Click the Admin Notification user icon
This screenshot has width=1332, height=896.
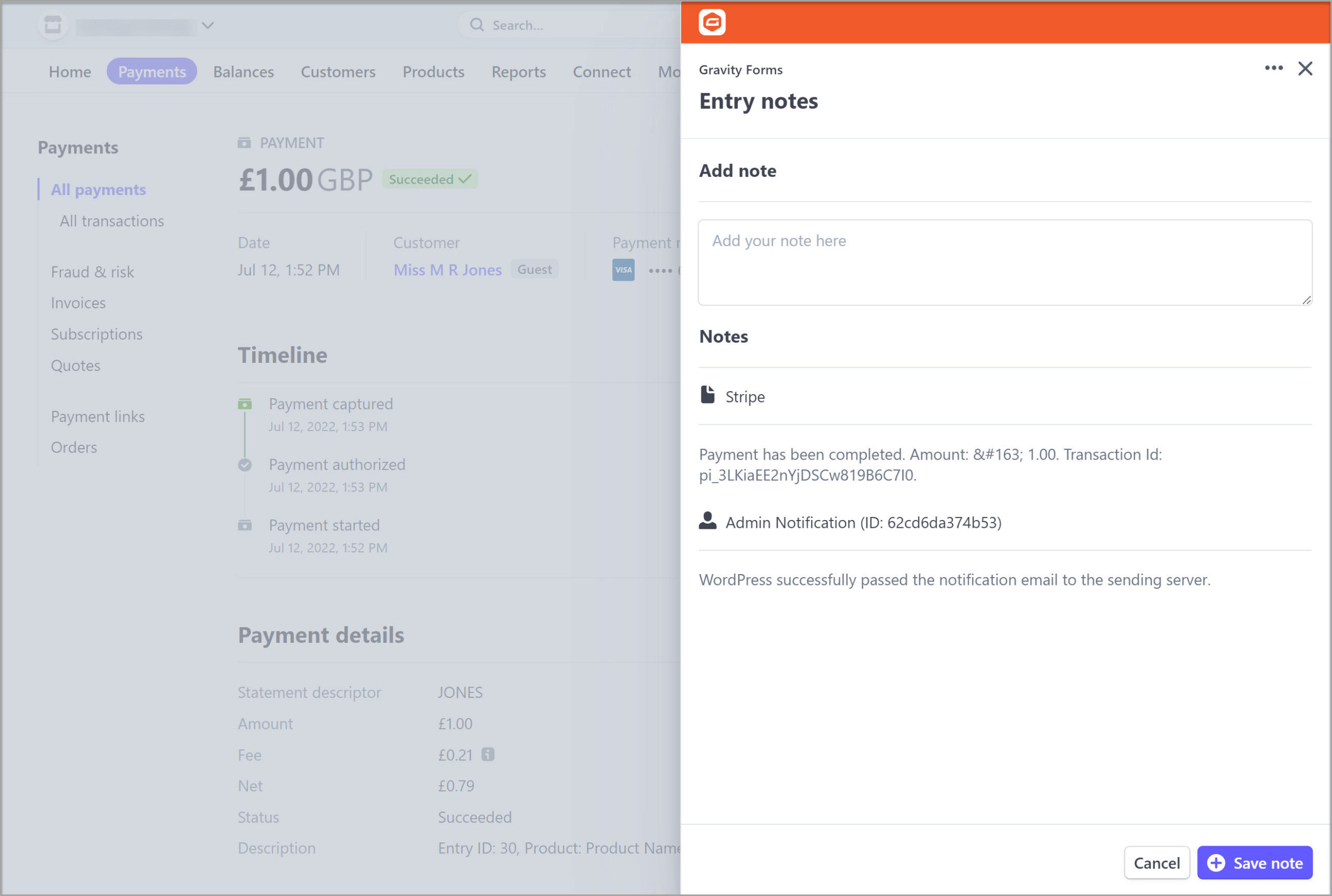[x=707, y=521]
